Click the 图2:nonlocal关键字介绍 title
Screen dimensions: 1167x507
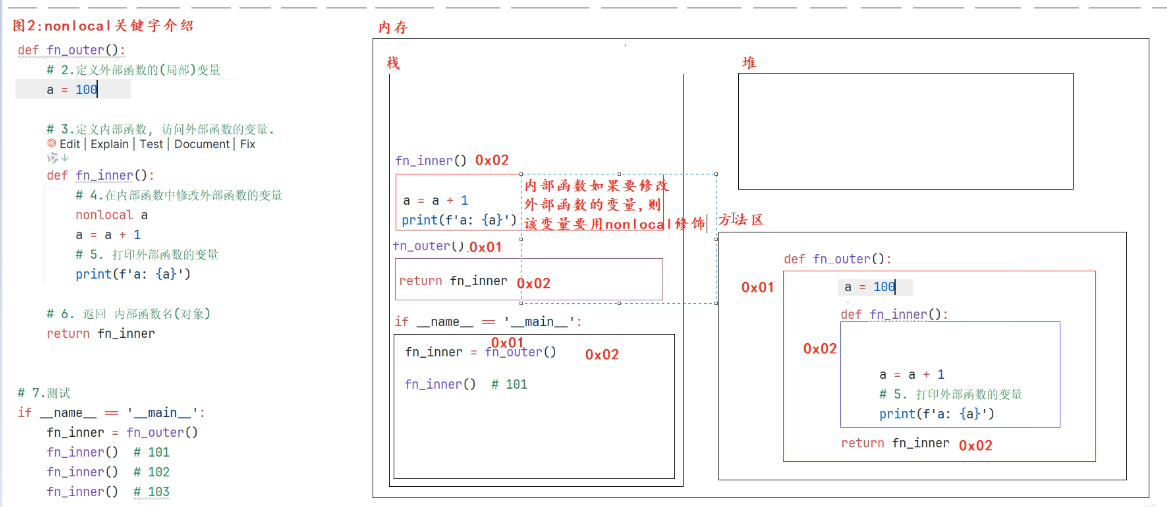coord(102,27)
